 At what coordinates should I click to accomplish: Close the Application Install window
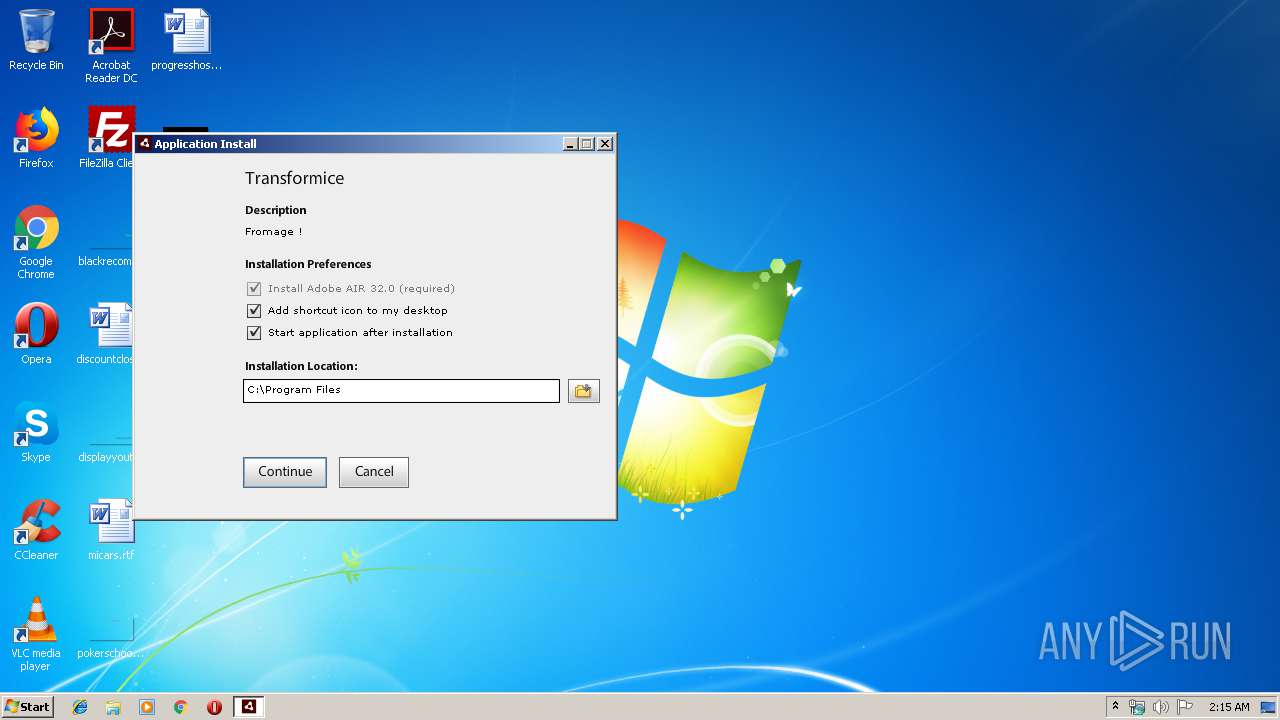604,144
